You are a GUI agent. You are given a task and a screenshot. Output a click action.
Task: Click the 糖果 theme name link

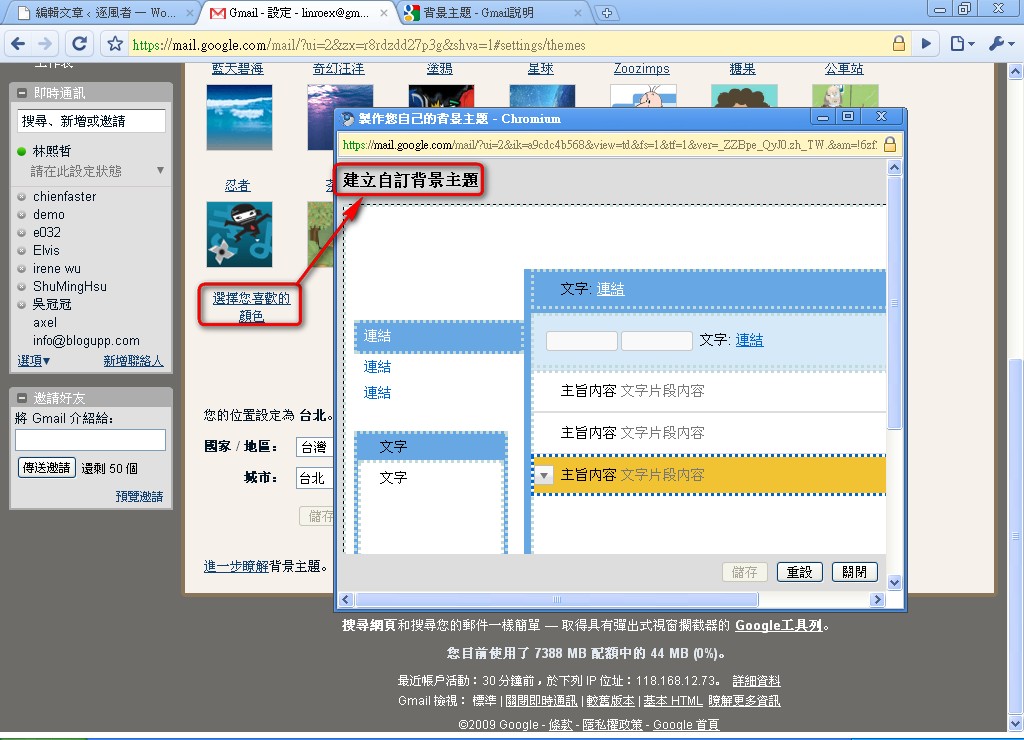click(743, 69)
